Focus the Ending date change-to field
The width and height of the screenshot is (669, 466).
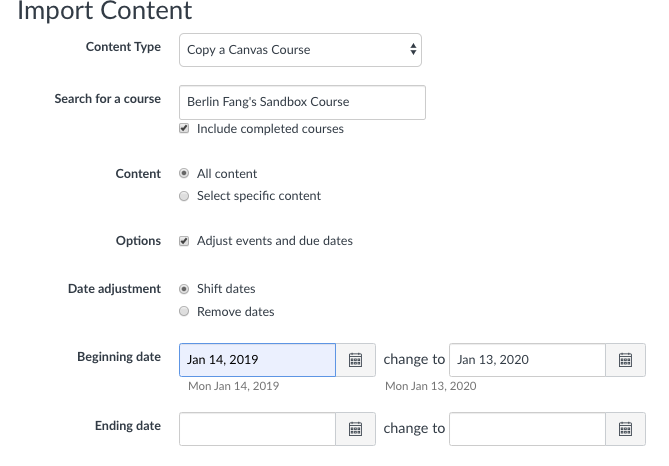coord(527,429)
